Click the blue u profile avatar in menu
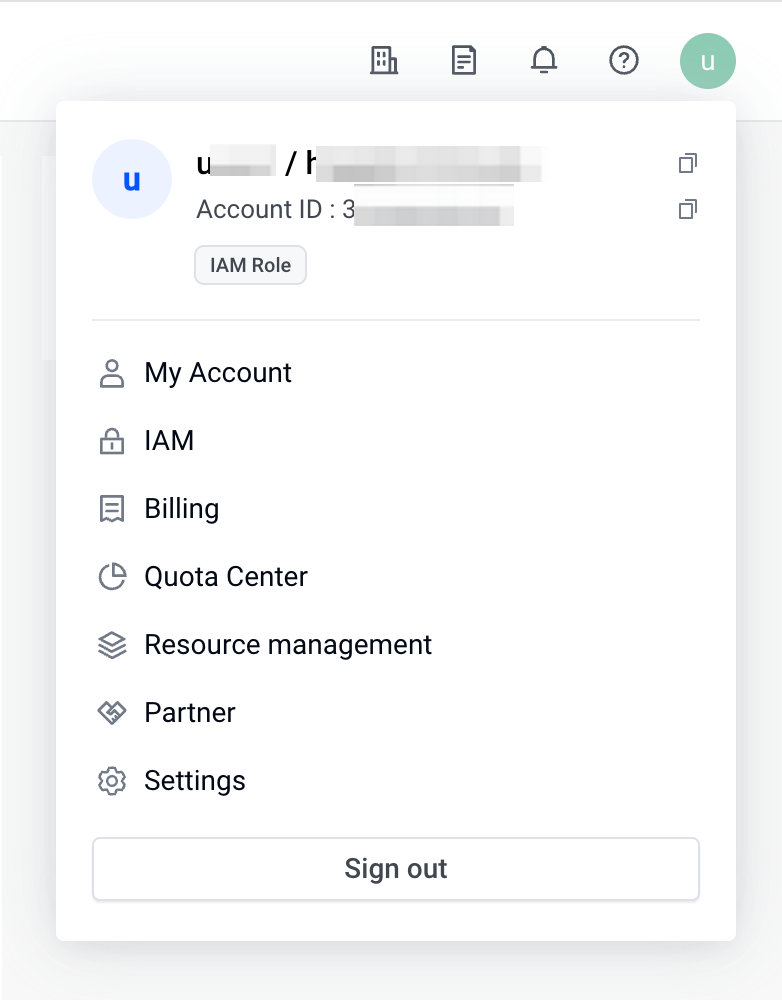Image resolution: width=782 pixels, height=1000 pixels. tap(132, 179)
